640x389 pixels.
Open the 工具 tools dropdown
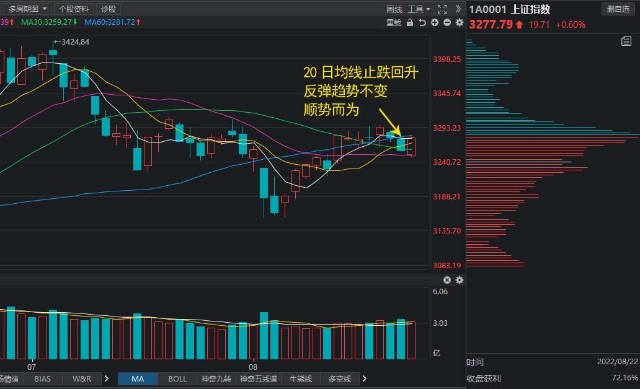419,9
